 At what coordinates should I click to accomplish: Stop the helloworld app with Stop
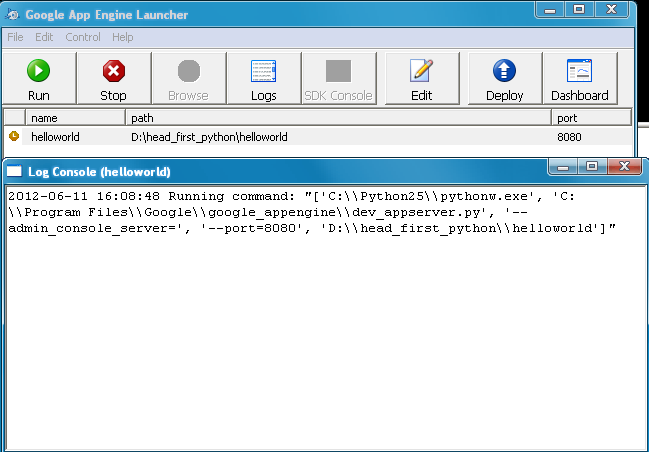(x=114, y=78)
